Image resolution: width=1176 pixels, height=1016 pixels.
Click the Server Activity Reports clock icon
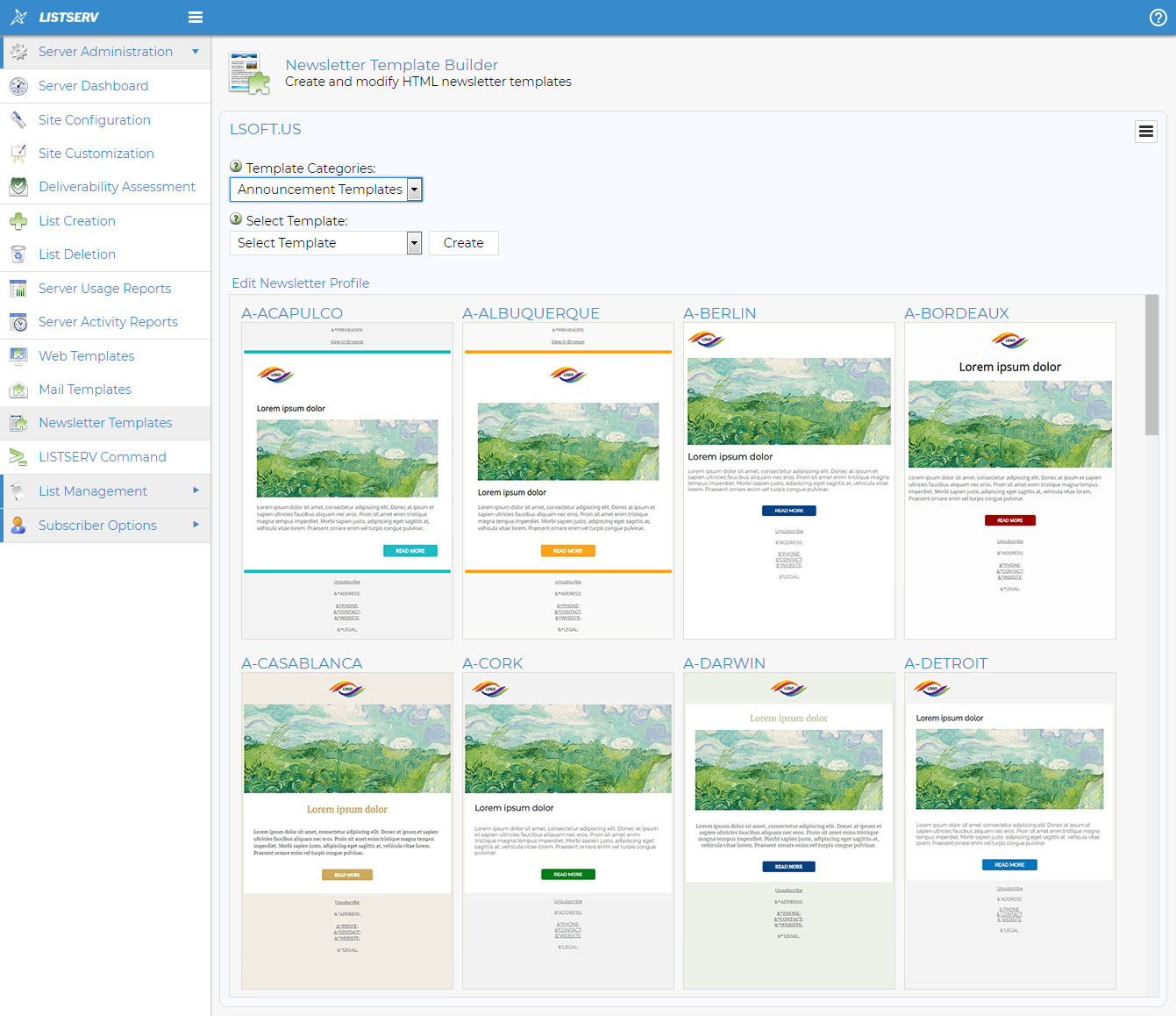18,322
